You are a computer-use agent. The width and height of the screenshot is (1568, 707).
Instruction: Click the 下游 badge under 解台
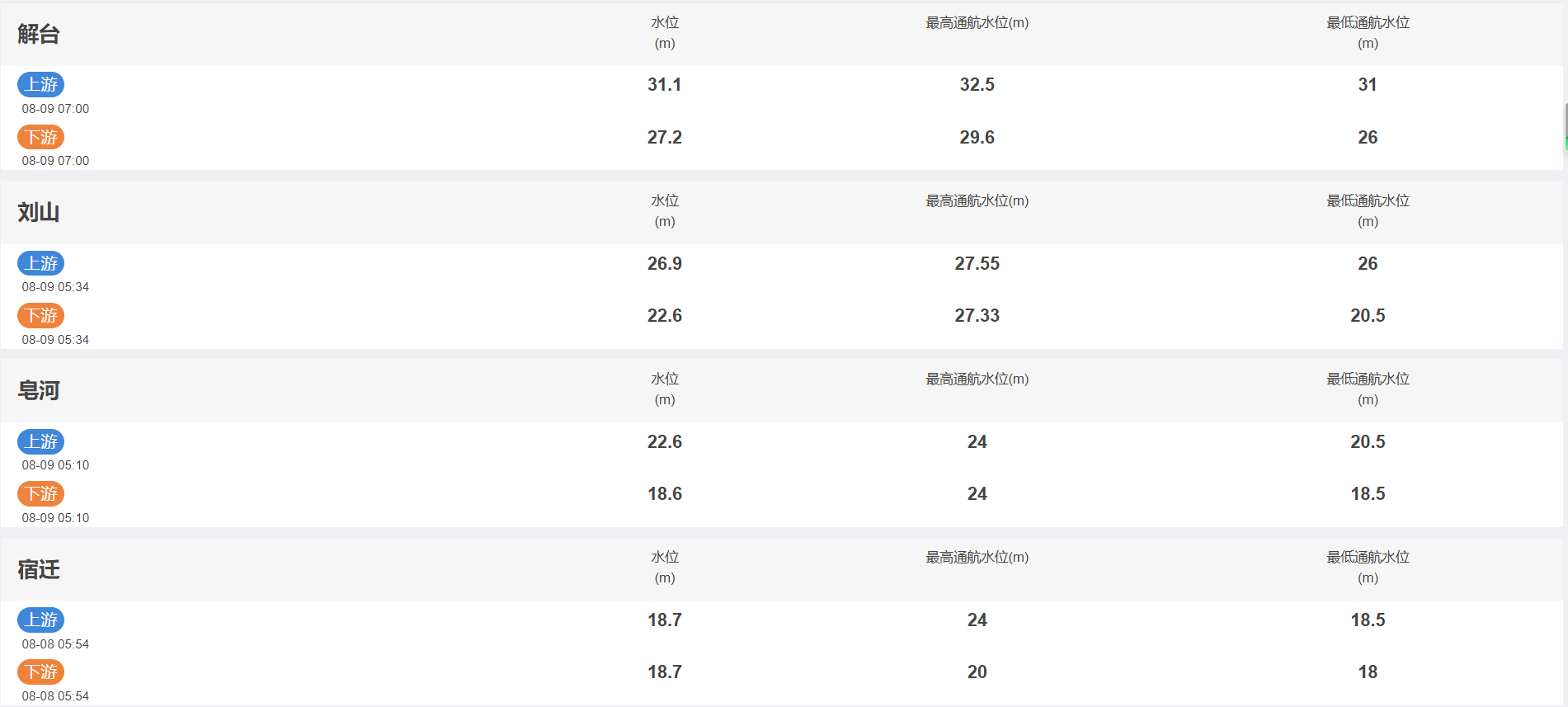[40, 137]
